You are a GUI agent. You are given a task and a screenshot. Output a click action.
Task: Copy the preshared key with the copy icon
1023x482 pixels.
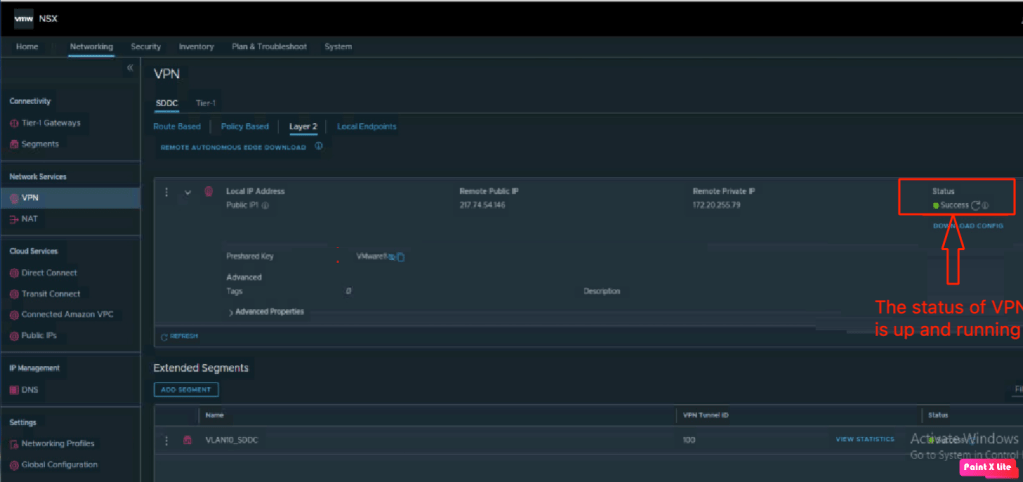[401, 257]
